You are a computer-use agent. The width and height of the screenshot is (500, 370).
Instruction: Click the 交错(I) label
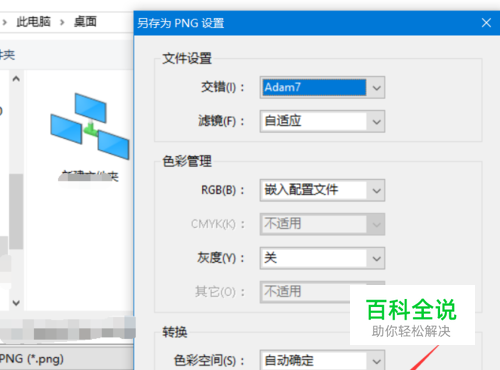pos(223,87)
